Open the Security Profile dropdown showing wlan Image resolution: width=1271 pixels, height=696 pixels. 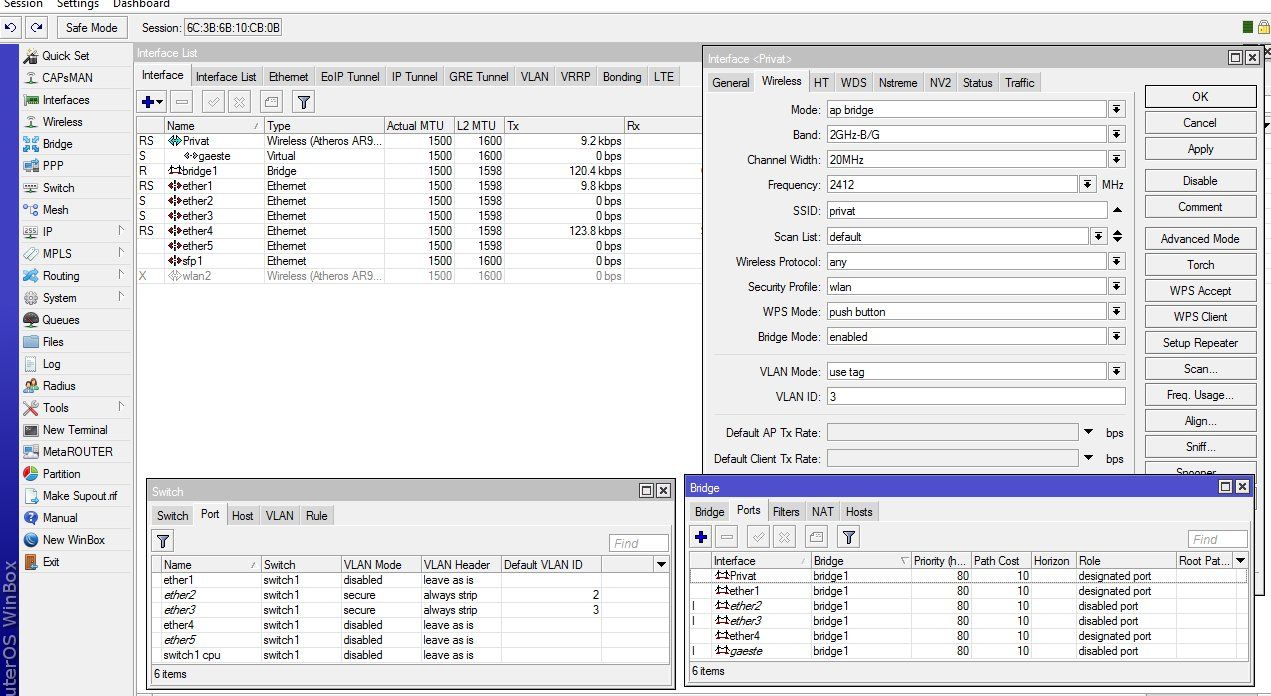point(1117,287)
